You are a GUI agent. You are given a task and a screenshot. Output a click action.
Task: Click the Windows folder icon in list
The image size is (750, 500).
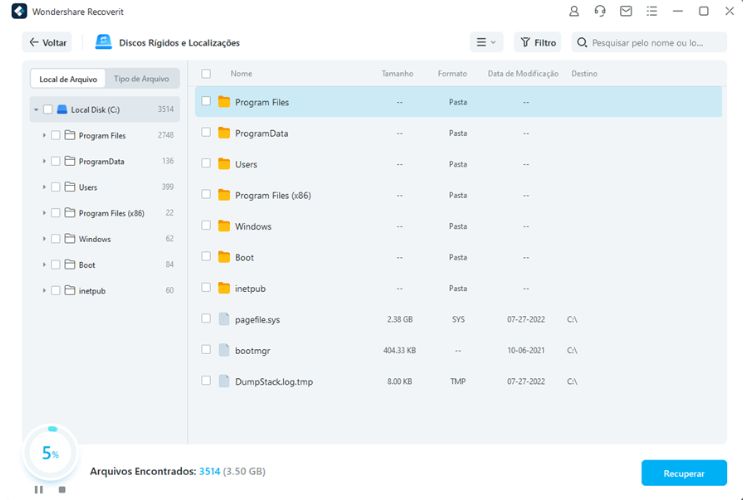(x=224, y=226)
